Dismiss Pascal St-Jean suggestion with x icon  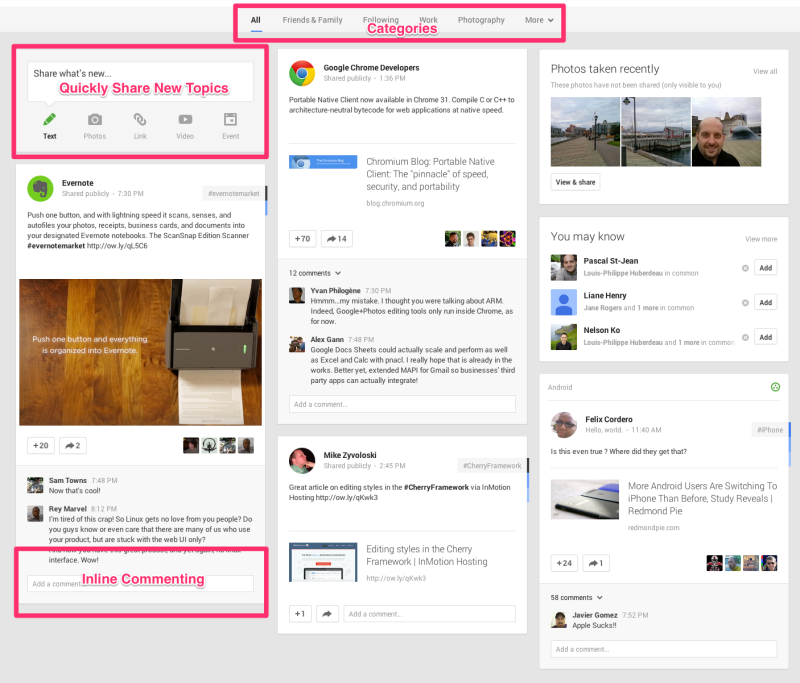tap(745, 268)
